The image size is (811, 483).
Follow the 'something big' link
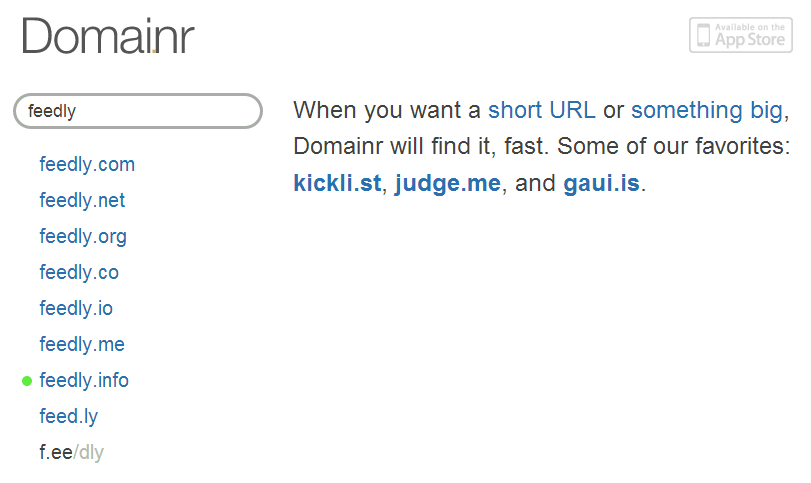pos(707,110)
